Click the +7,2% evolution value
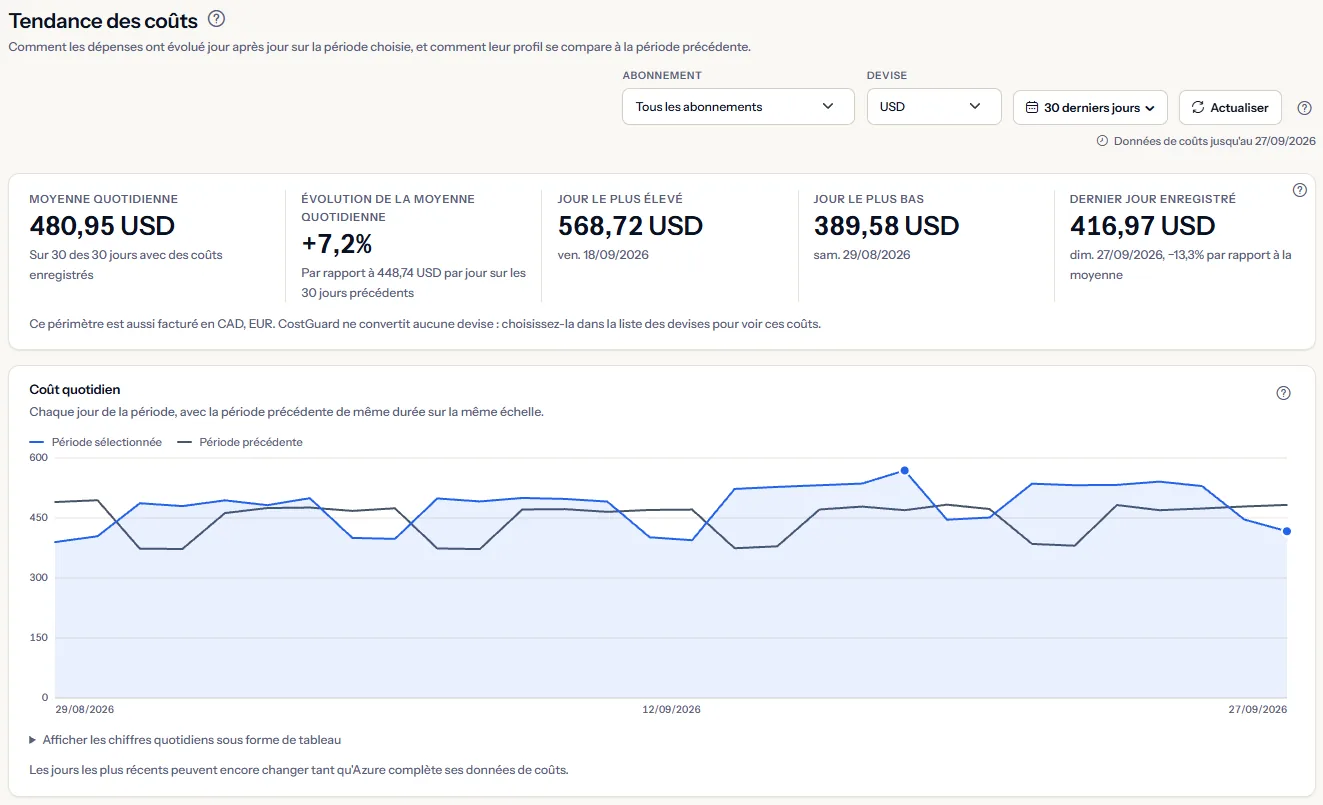Viewport: 1323px width, 805px height. click(x=337, y=243)
